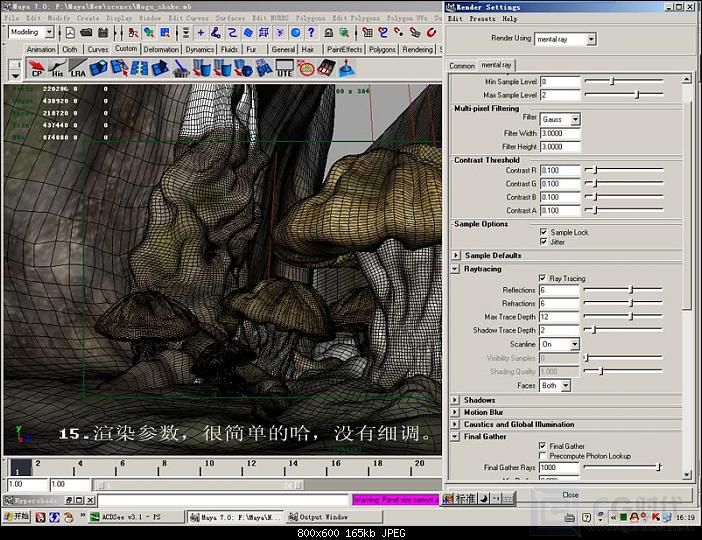Screen dimensions: 702x540
Task: Click the Windows Start button
Action: 17,517
